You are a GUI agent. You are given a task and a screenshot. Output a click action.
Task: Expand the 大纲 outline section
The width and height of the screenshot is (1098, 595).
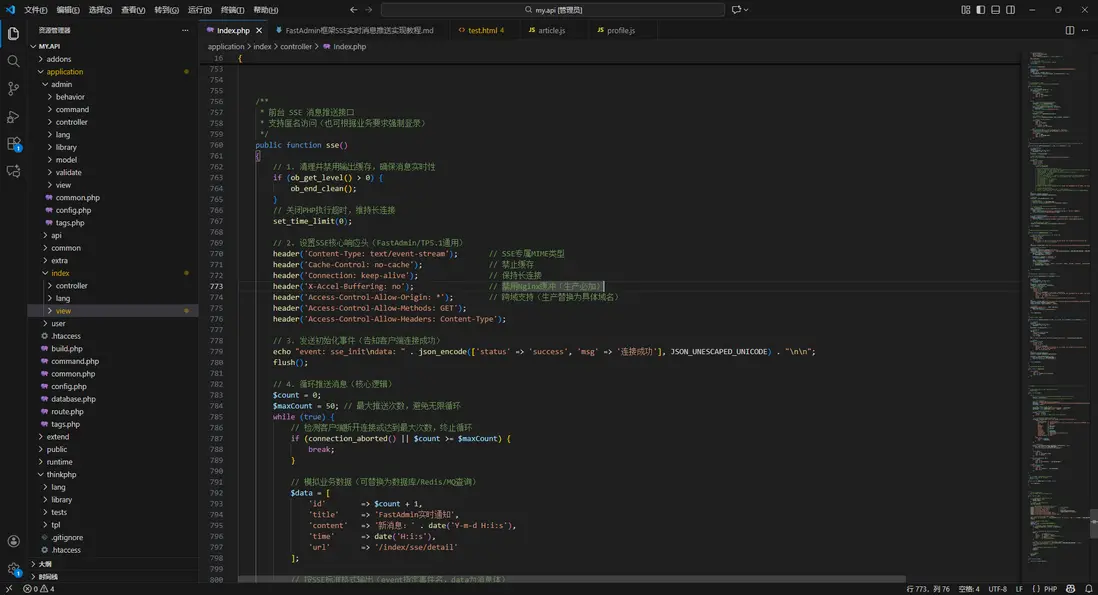(x=45, y=564)
